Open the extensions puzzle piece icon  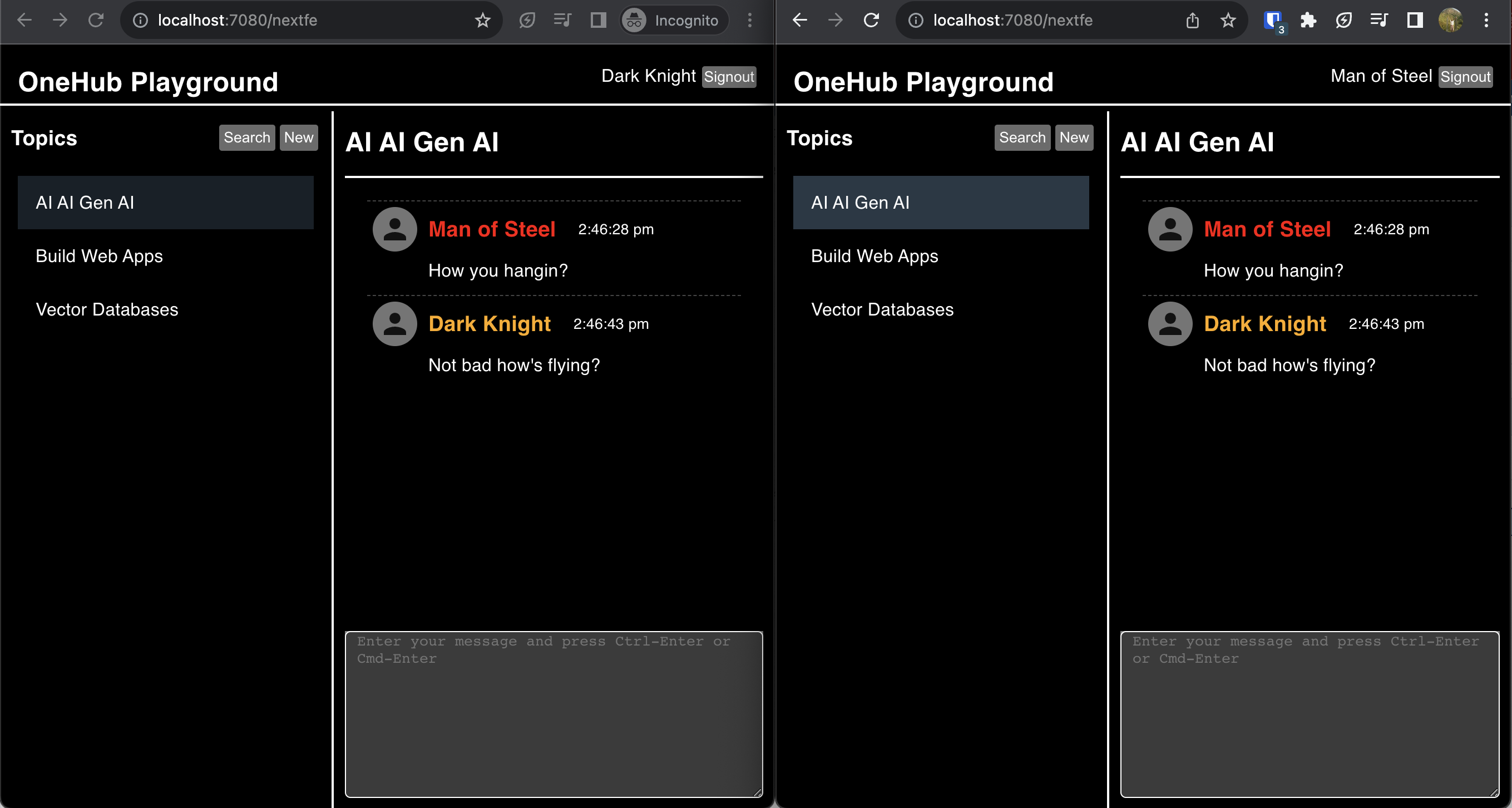click(1308, 21)
